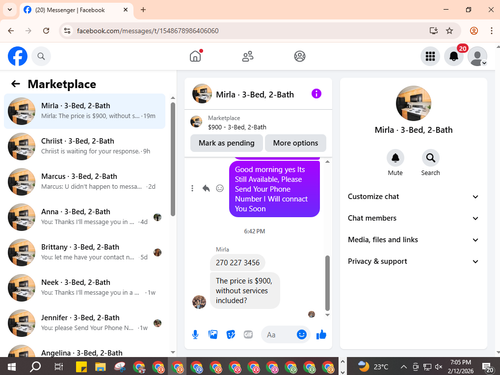Image resolution: width=500 pixels, height=375 pixels.
Task: Open Windows Start menu
Action: [12, 367]
